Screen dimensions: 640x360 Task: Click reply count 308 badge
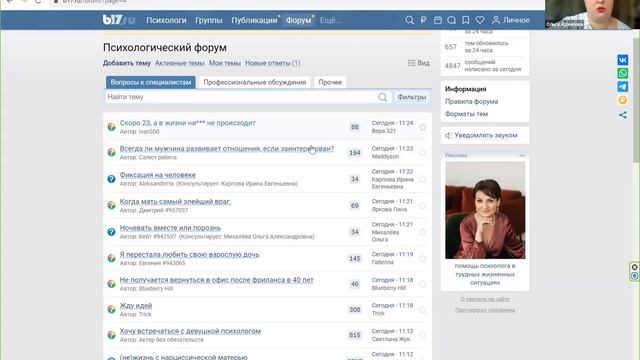click(x=354, y=310)
